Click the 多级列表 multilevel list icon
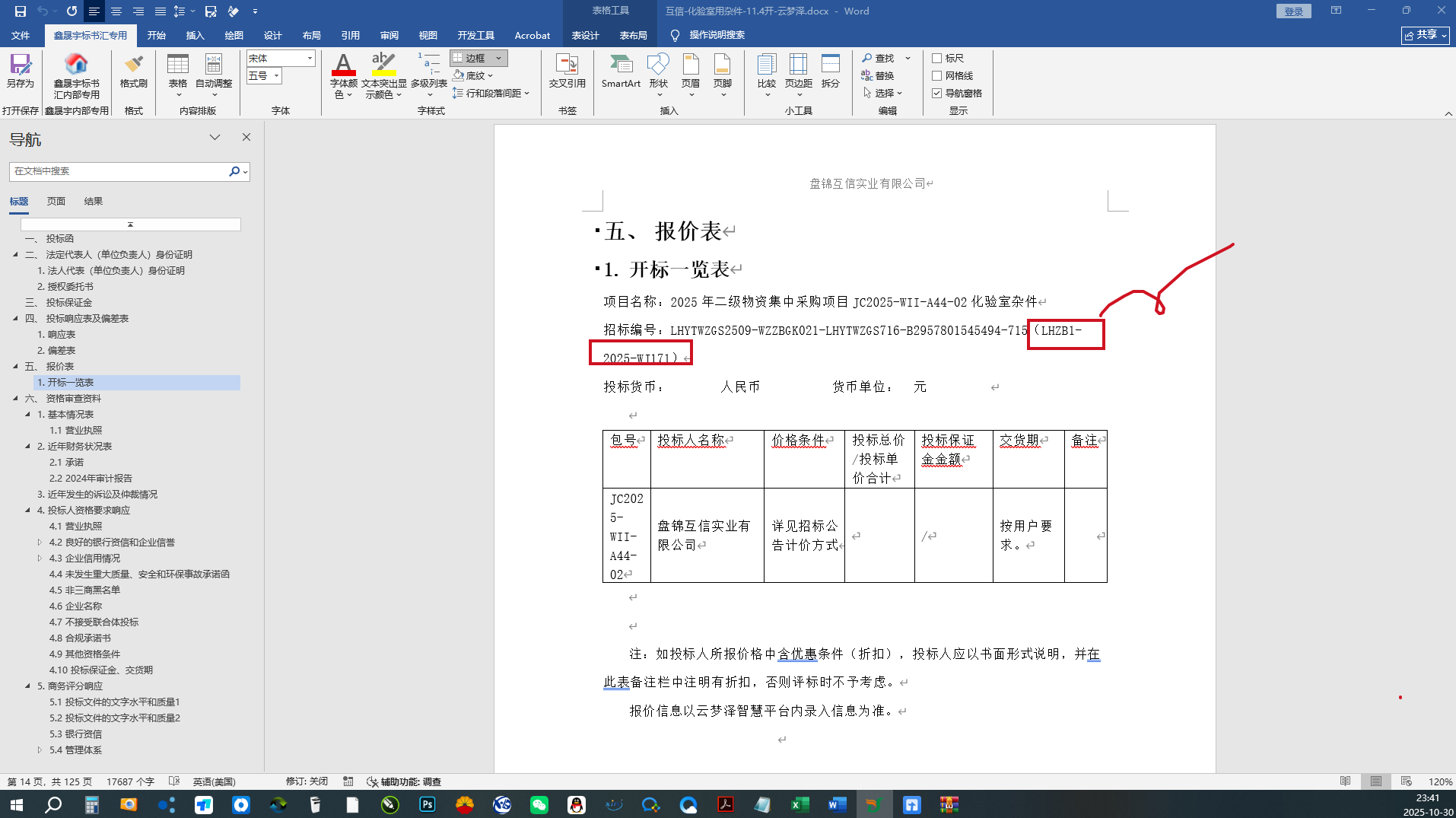 pos(429,75)
